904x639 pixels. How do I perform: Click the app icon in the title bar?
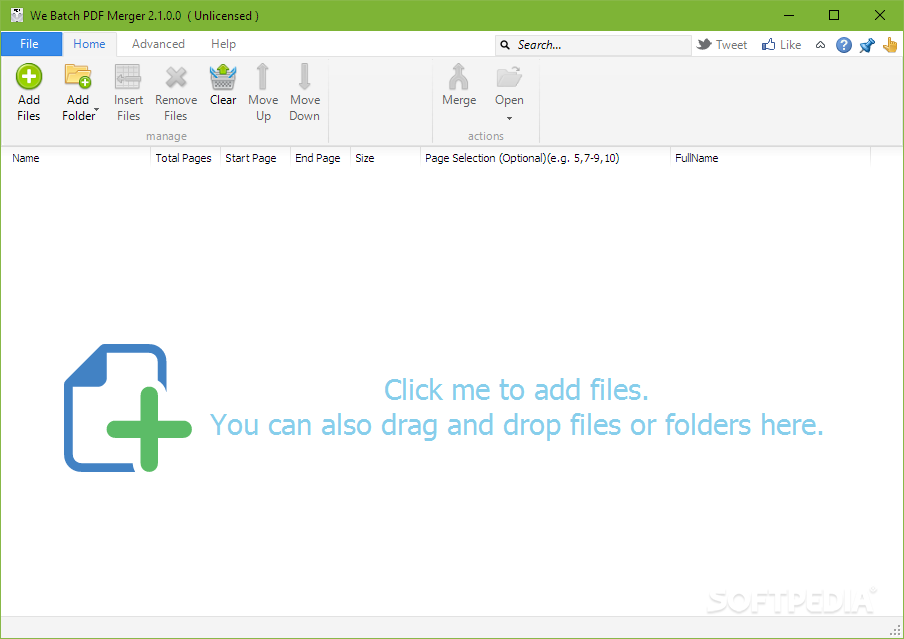click(17, 15)
